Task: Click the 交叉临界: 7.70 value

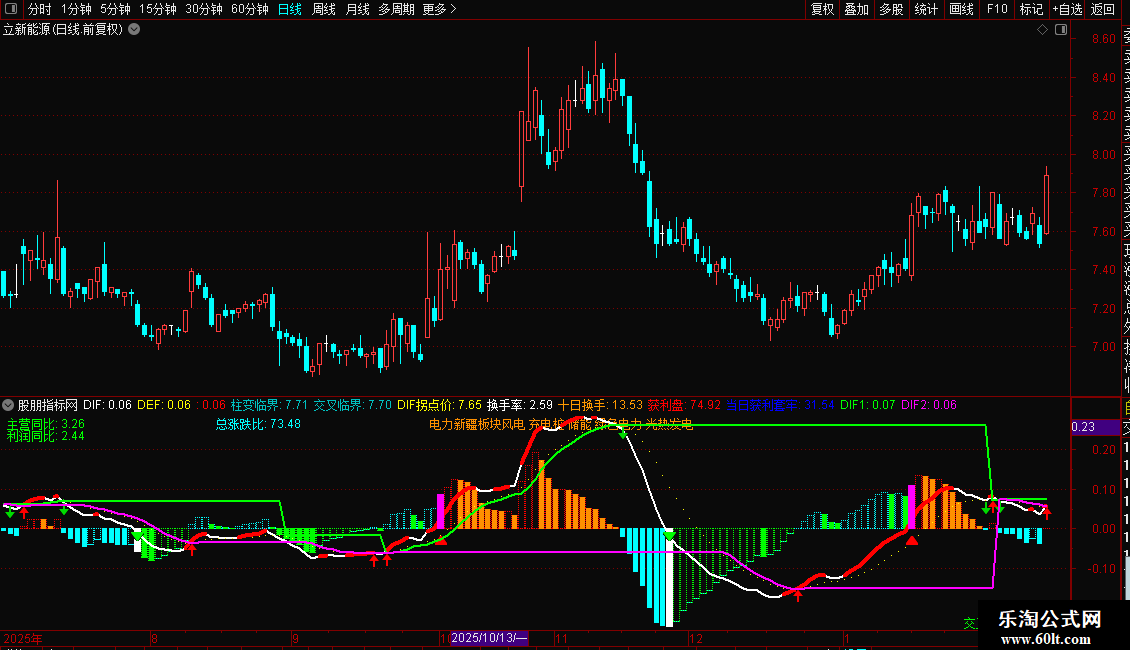Action: 352,405
